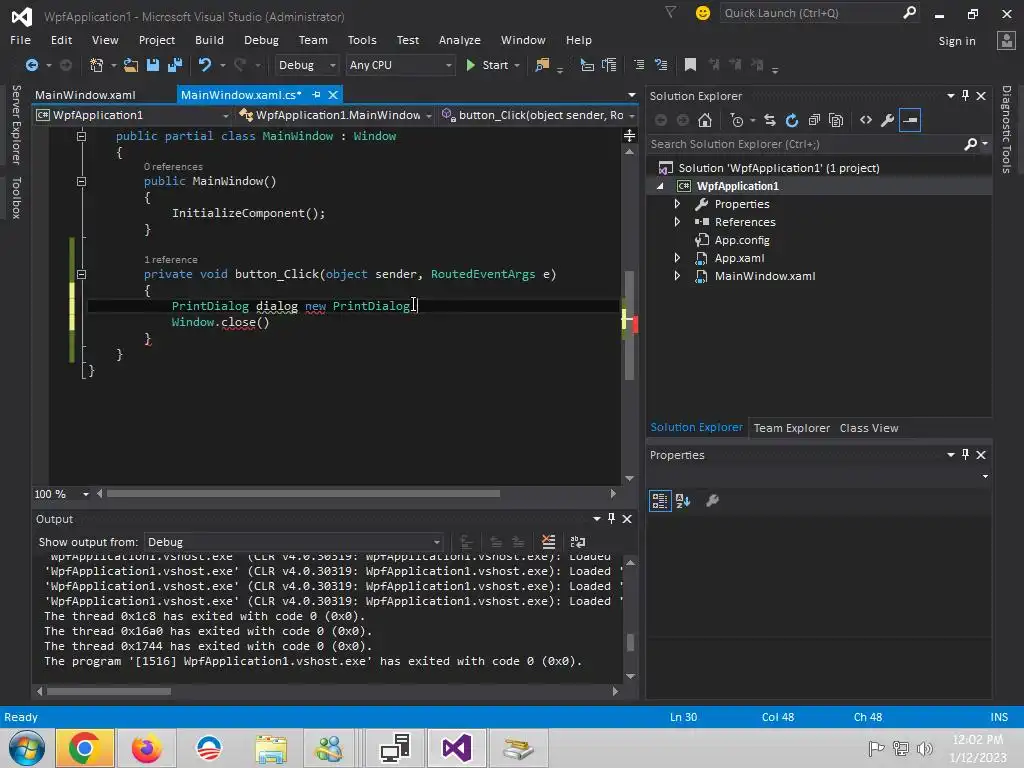Click the feedback smiley icon
This screenshot has width=1024, height=768.
tap(703, 13)
